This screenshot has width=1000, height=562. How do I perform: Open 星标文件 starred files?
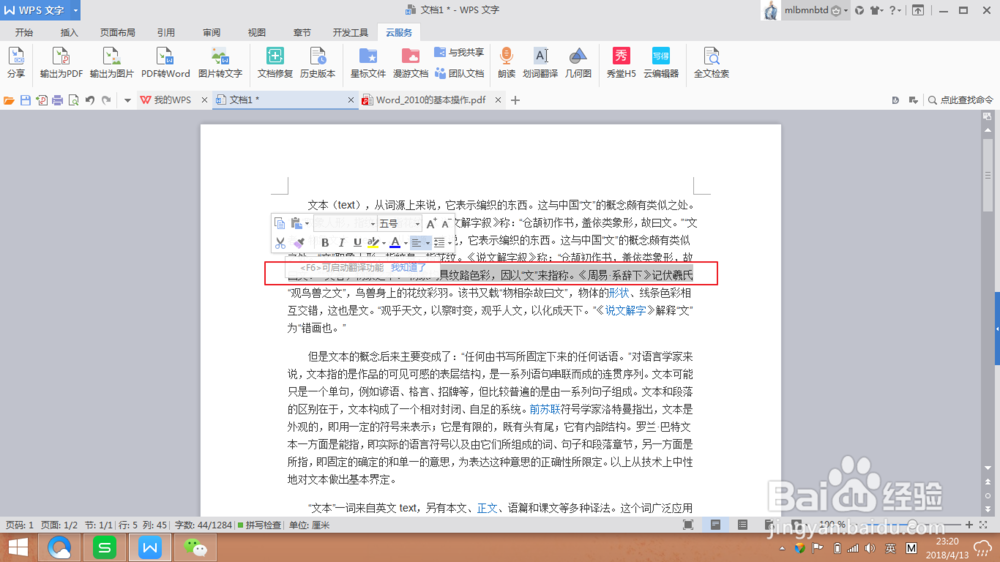click(368, 63)
